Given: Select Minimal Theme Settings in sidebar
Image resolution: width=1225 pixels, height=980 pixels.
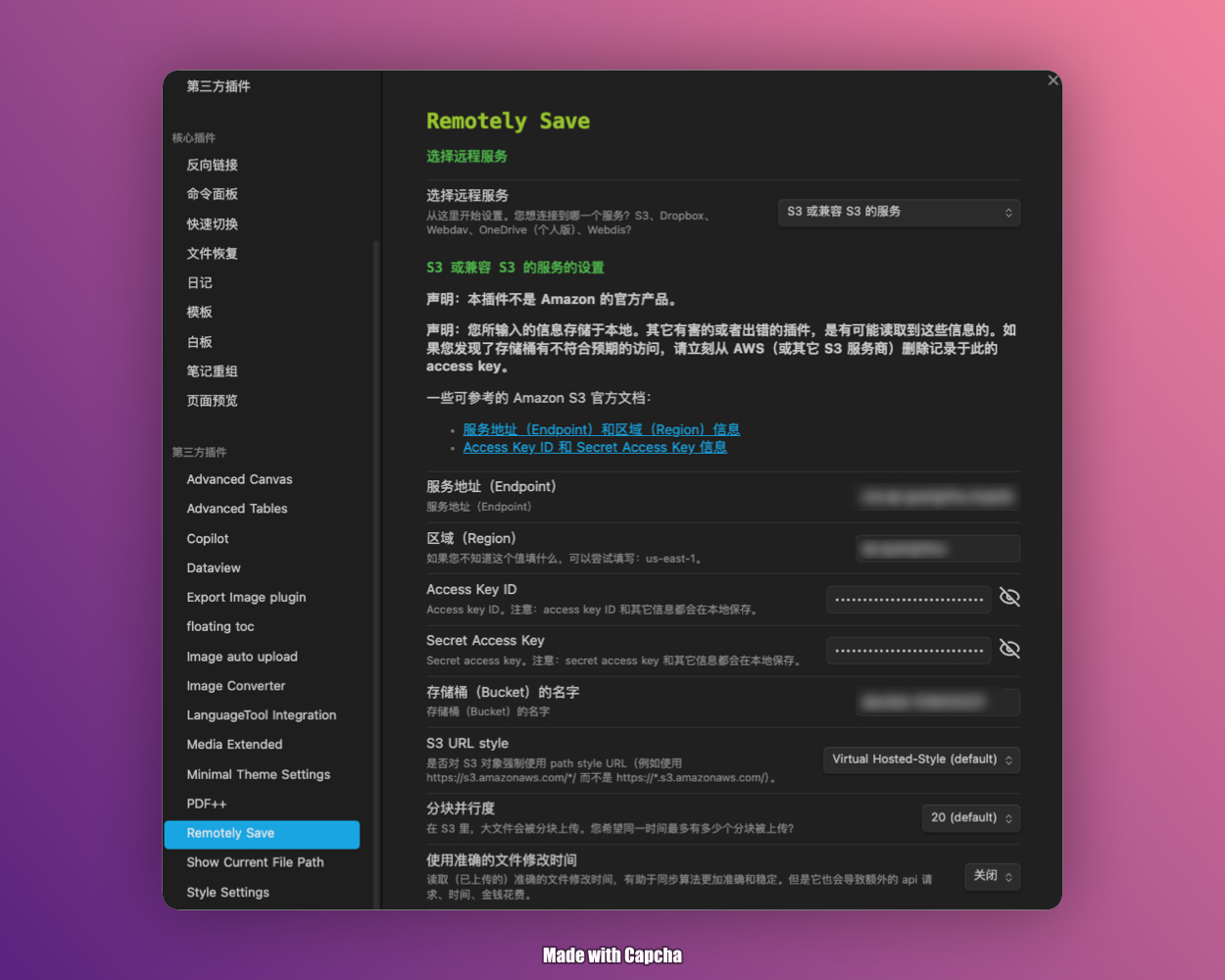Looking at the screenshot, I should pos(258,774).
